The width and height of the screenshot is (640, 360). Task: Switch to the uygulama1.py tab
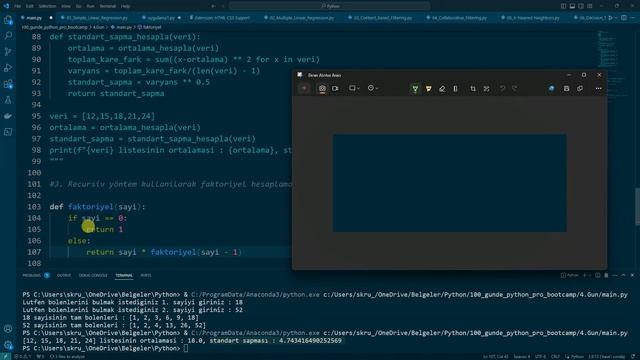coord(162,18)
